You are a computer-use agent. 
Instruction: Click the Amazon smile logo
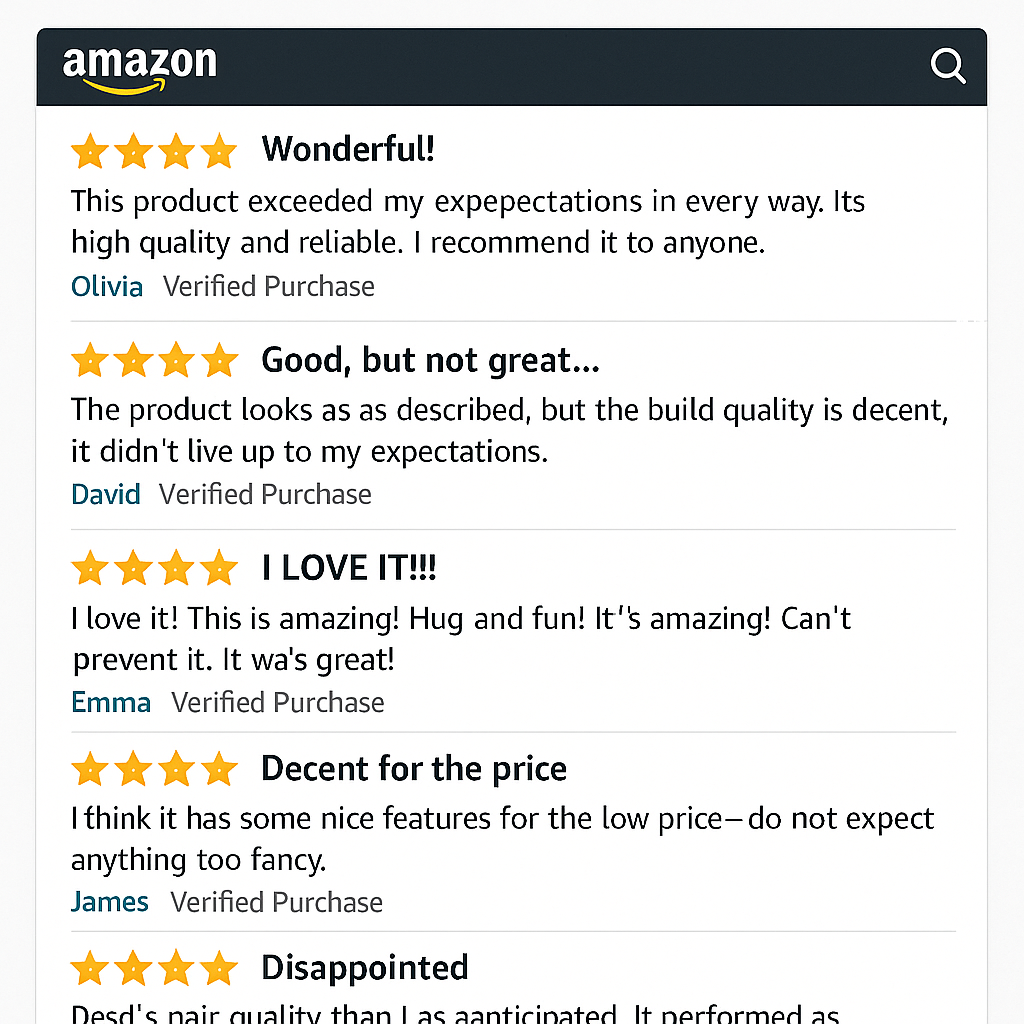pyautogui.click(x=139, y=66)
